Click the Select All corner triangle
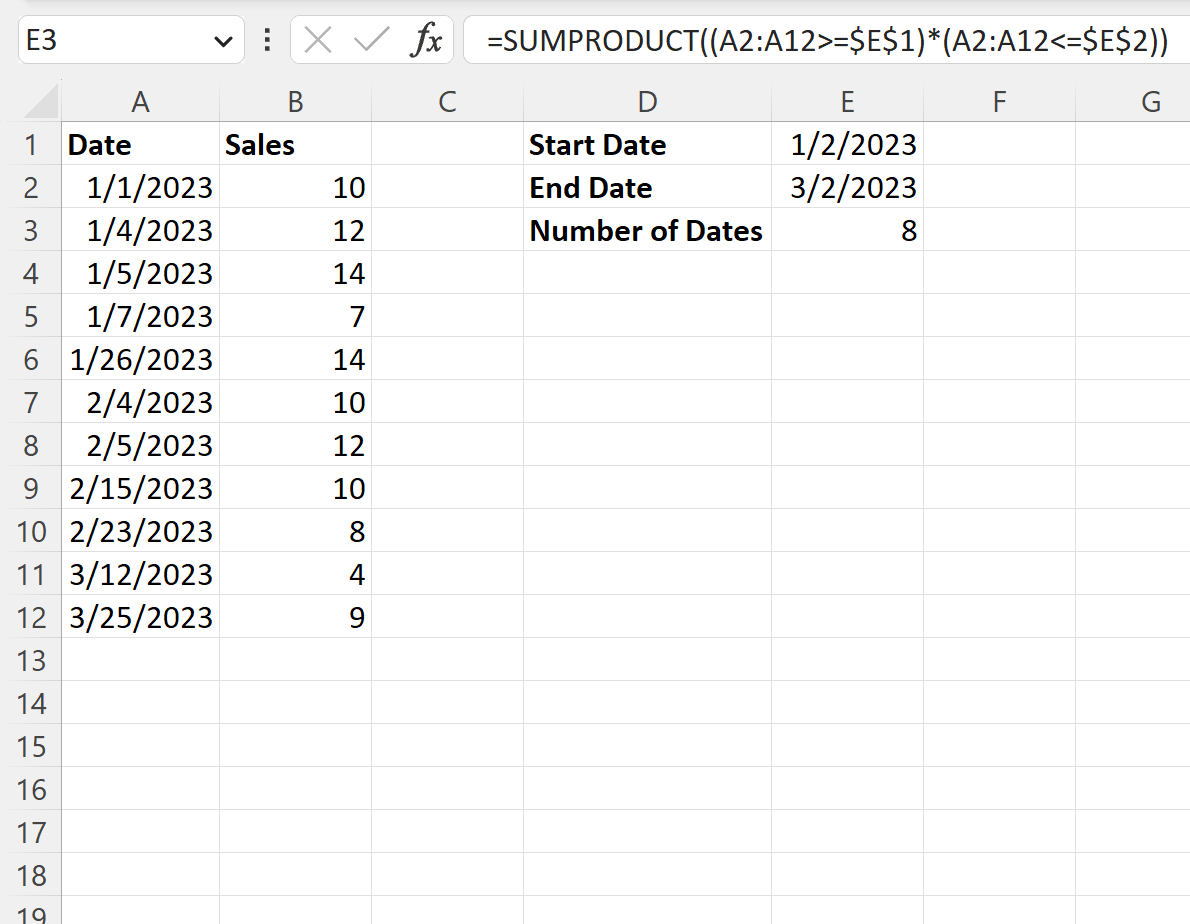 click(40, 101)
